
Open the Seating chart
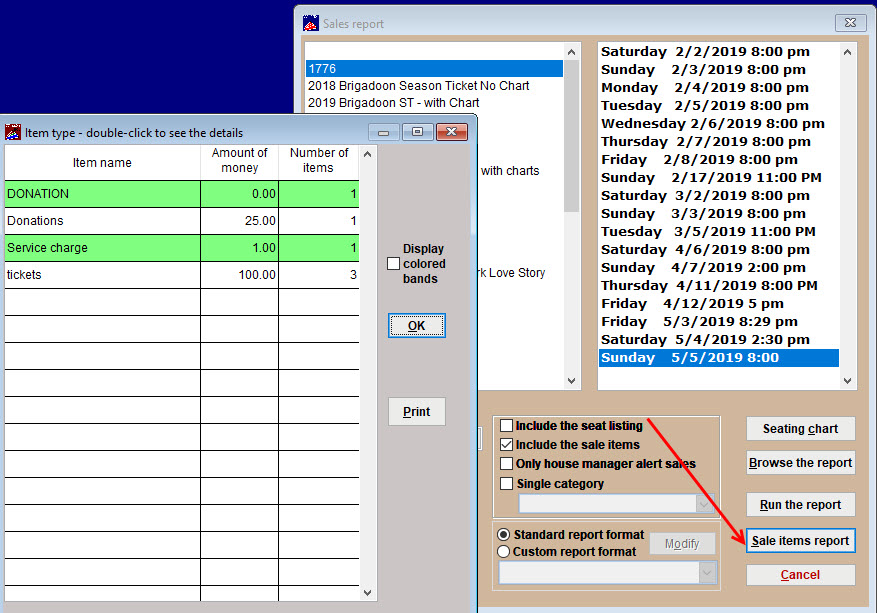click(800, 428)
